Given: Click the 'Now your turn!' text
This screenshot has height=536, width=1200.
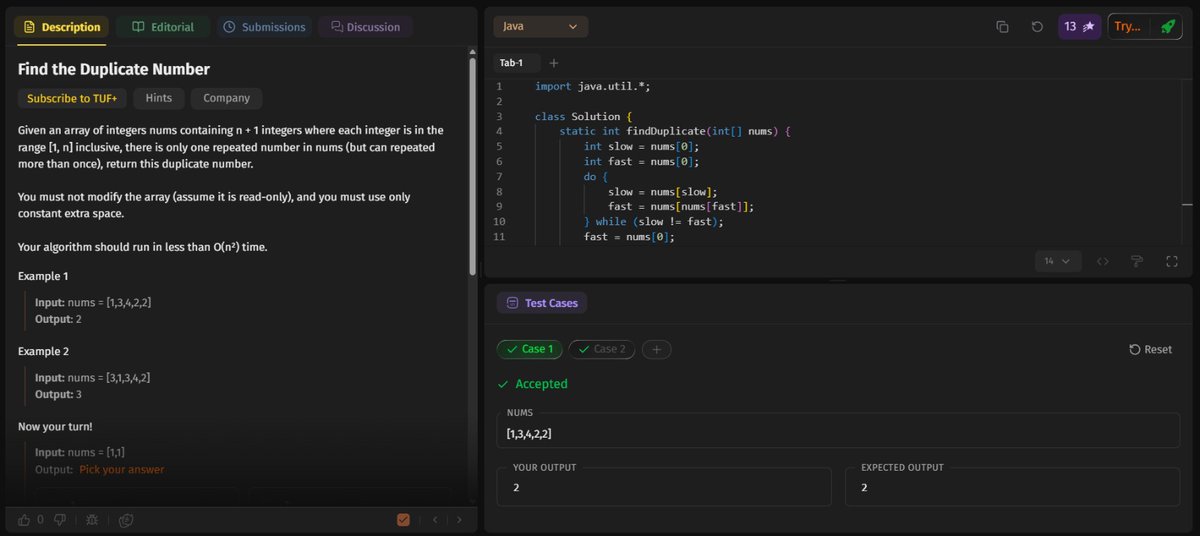Looking at the screenshot, I should (x=55, y=427).
